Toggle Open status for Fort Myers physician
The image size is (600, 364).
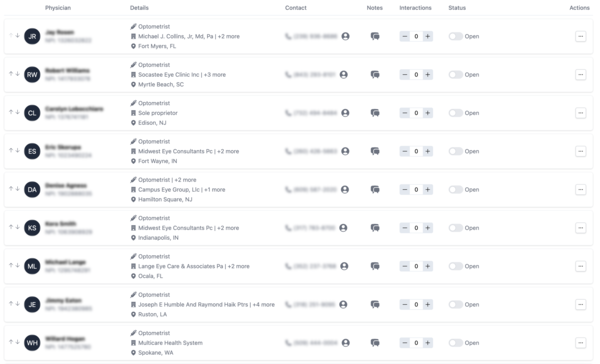(455, 36)
